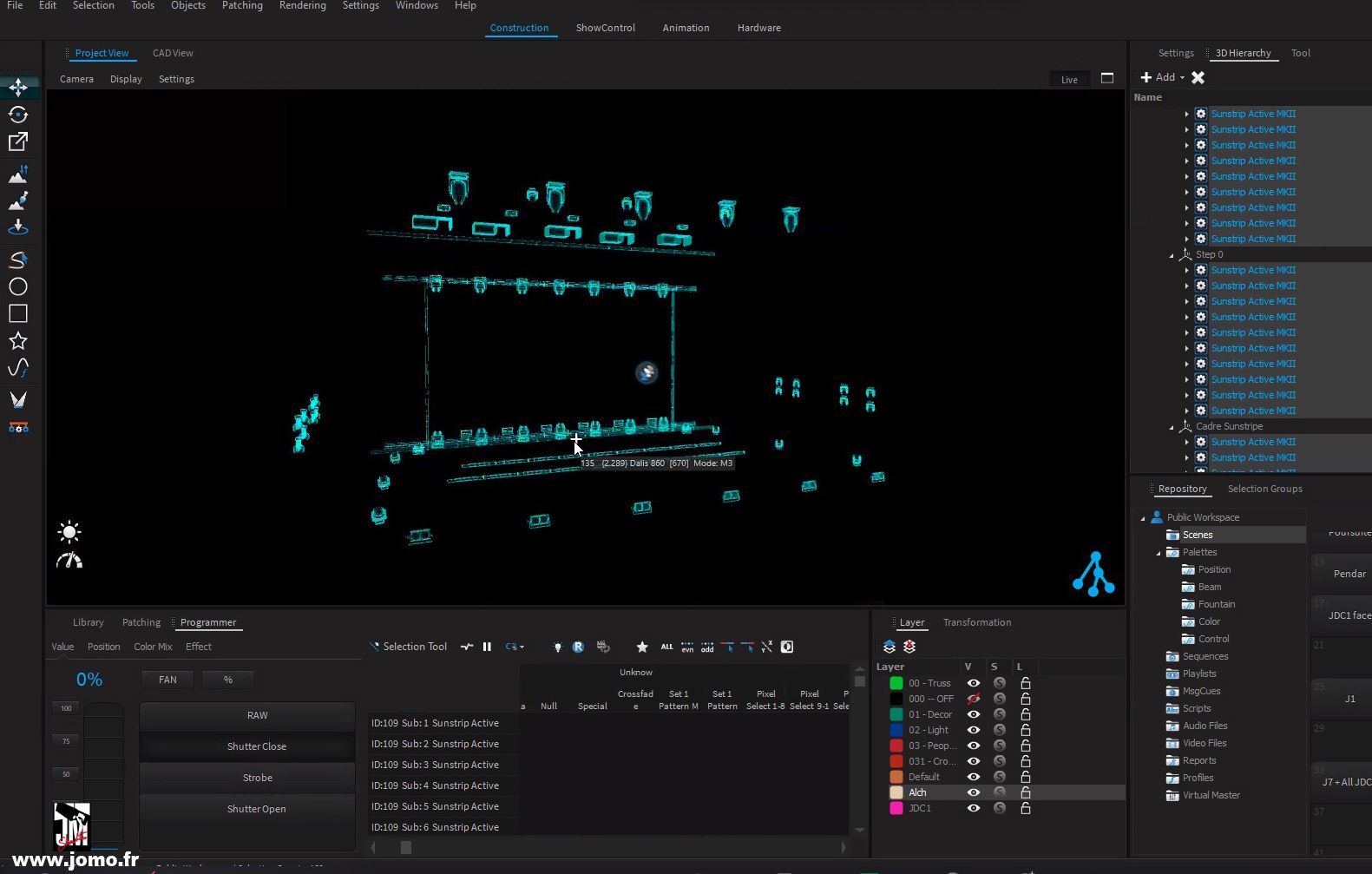Click the delete X icon beside Add
The image size is (1372, 874).
click(x=1198, y=78)
